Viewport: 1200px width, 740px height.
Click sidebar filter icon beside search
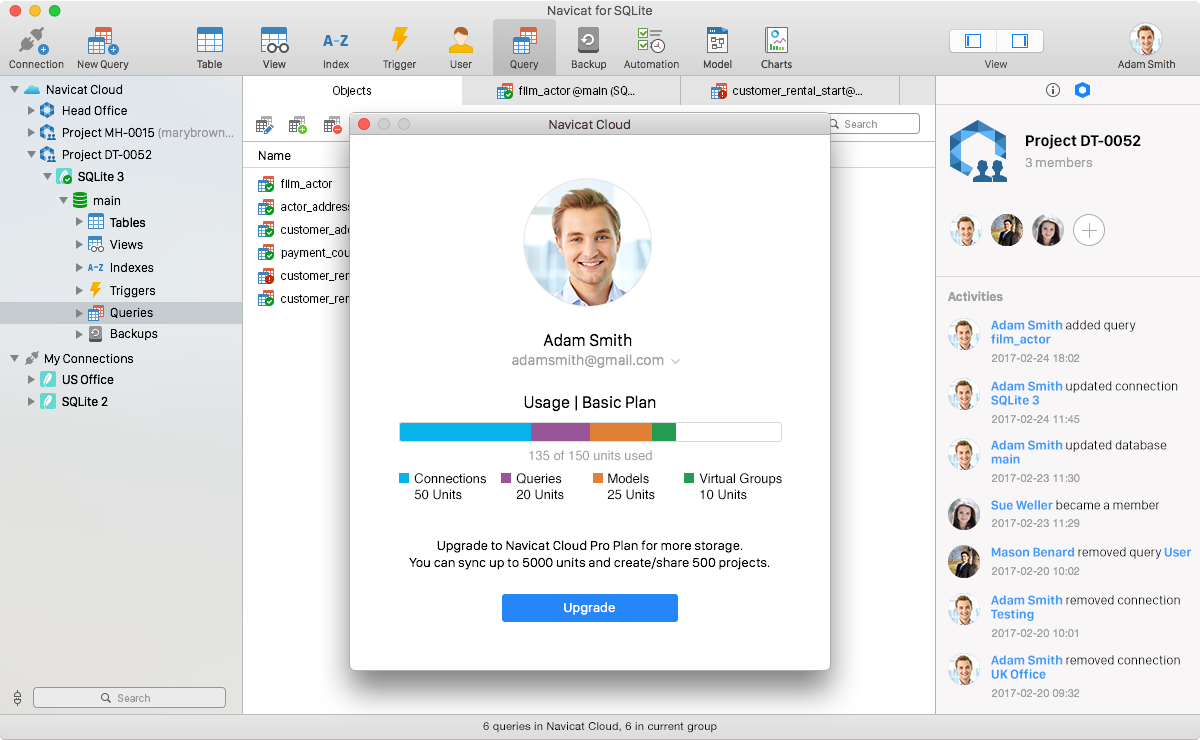(17, 698)
